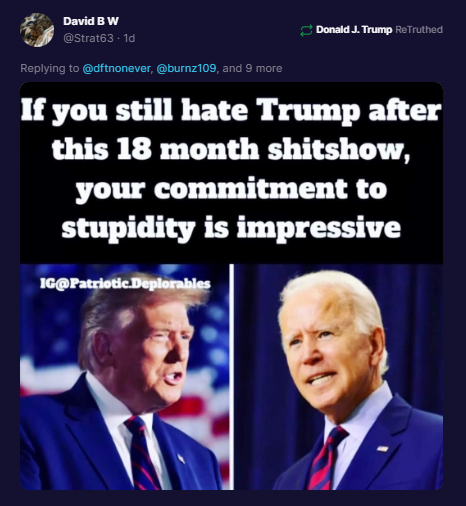Click the "stupidity is impressive" text line

[231, 227]
